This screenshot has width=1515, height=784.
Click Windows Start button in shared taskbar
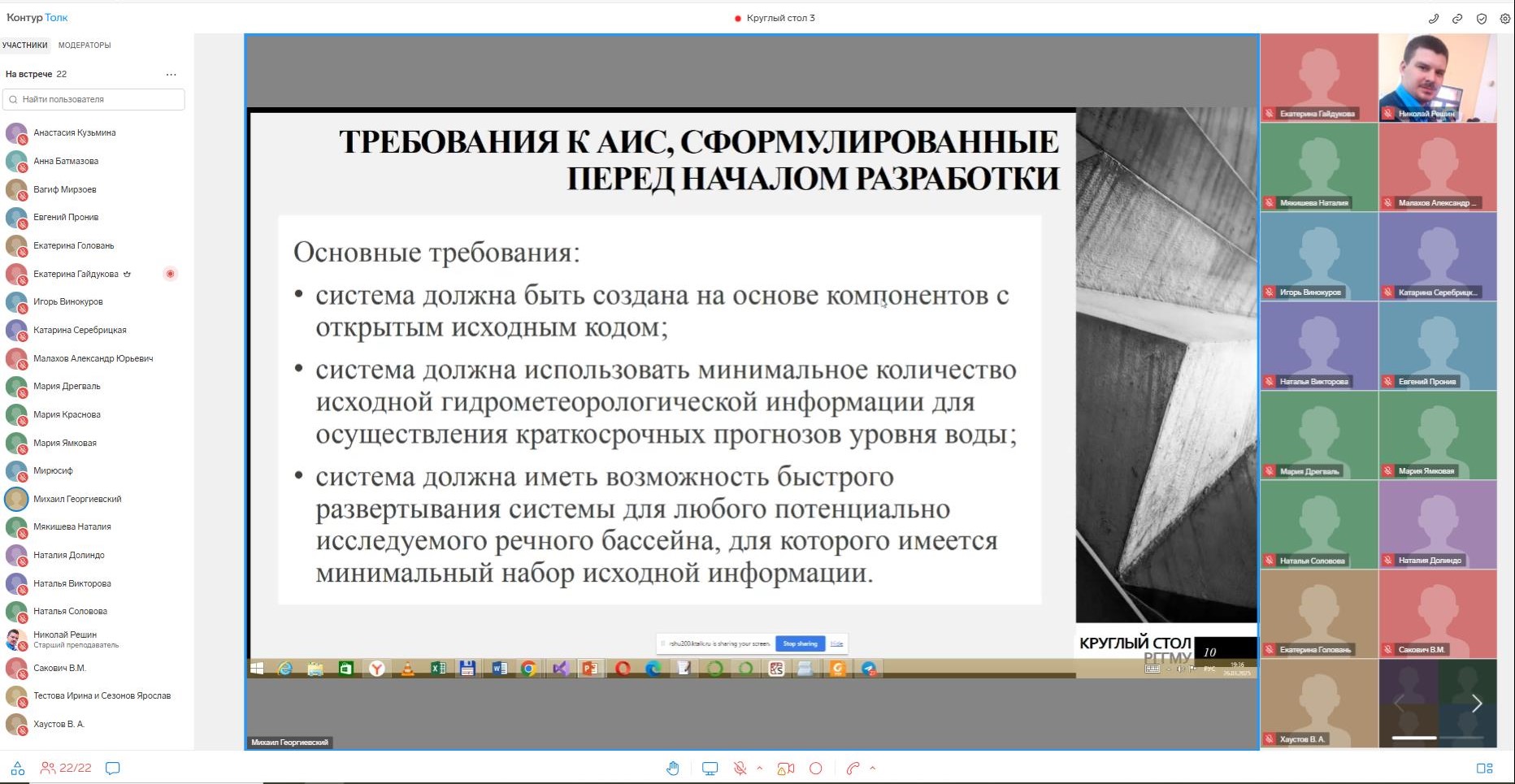[x=257, y=669]
